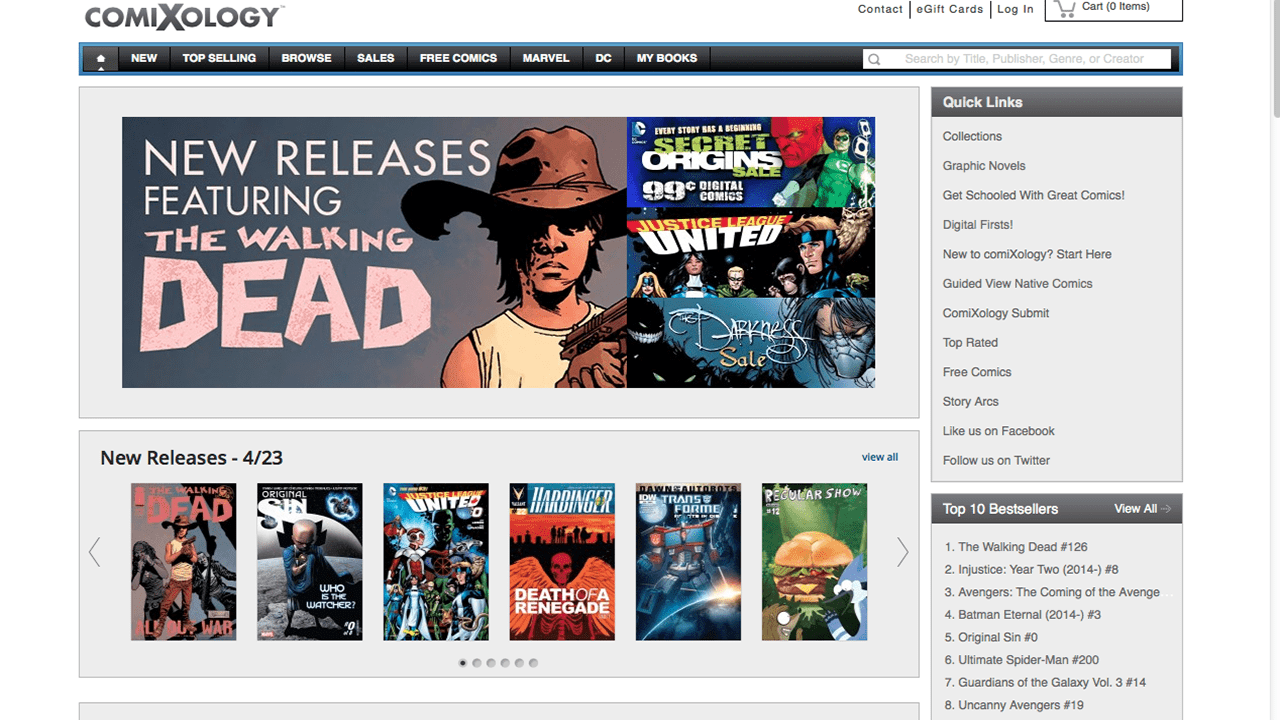The width and height of the screenshot is (1280, 720).
Task: Open Graphic Novels in Quick Links
Action: 984,166
